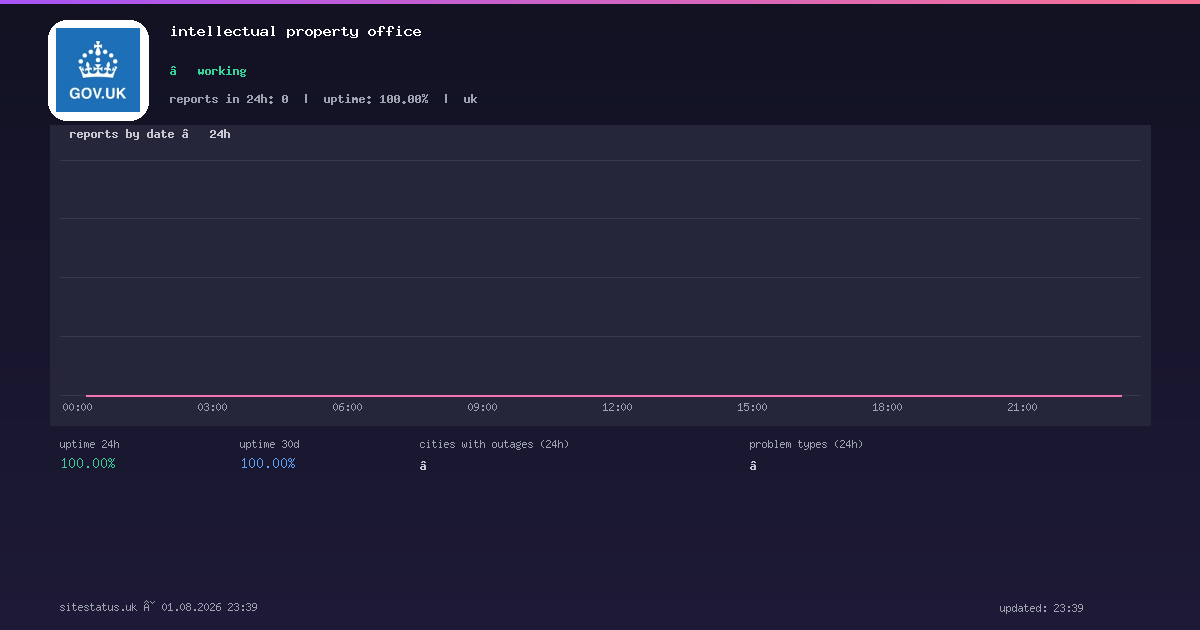Open the sitestatus.uk footer link

pos(98,607)
